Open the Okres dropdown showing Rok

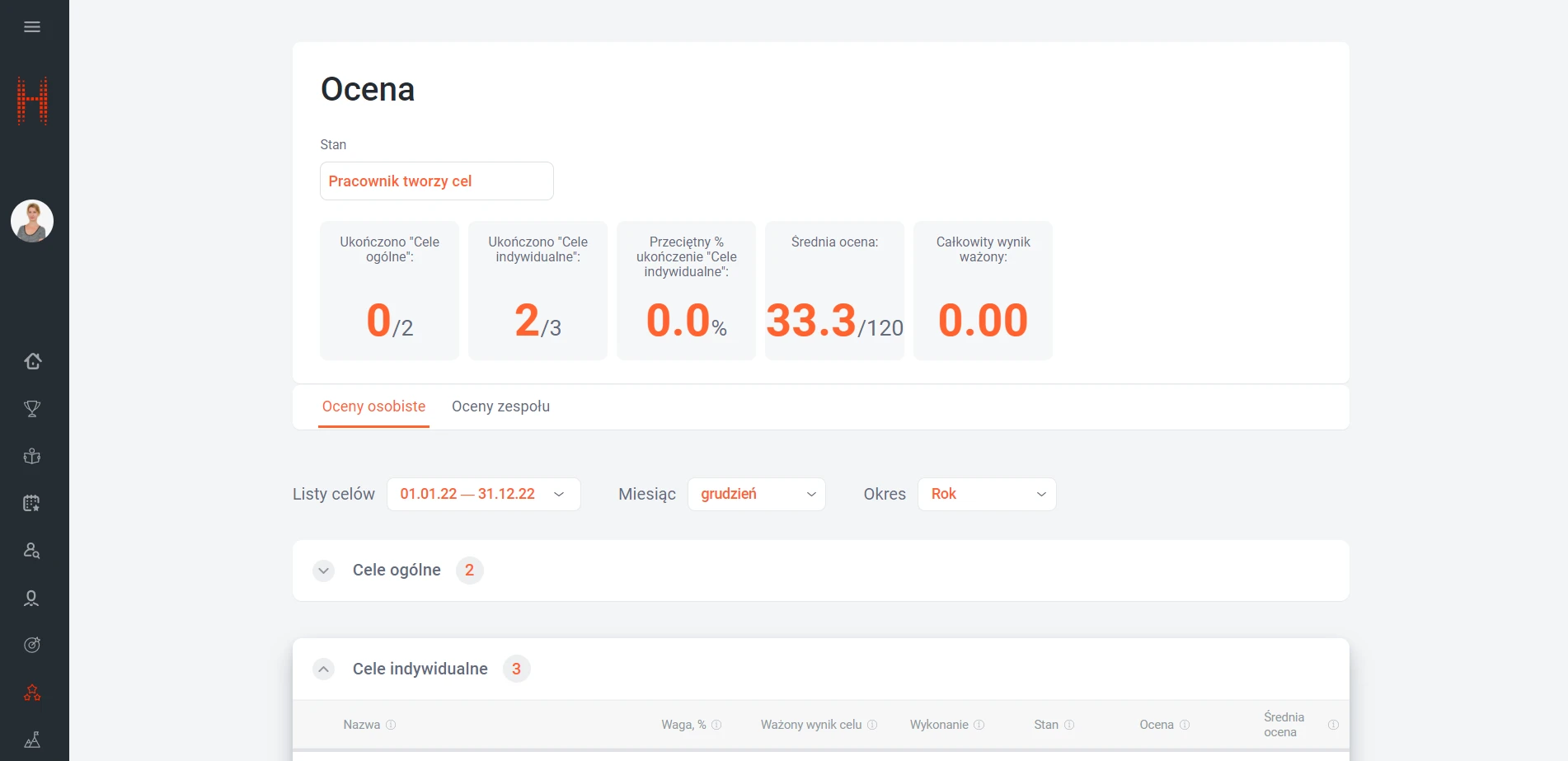tap(986, 494)
